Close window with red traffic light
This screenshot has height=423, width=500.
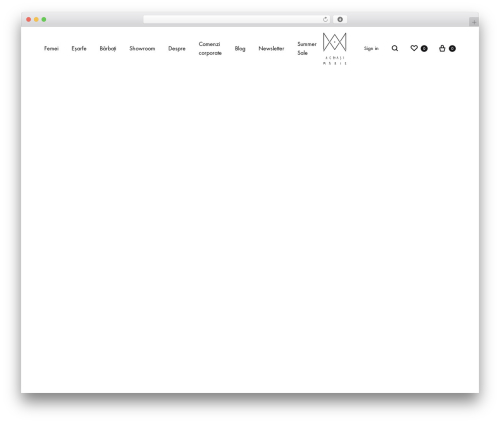coord(29,19)
